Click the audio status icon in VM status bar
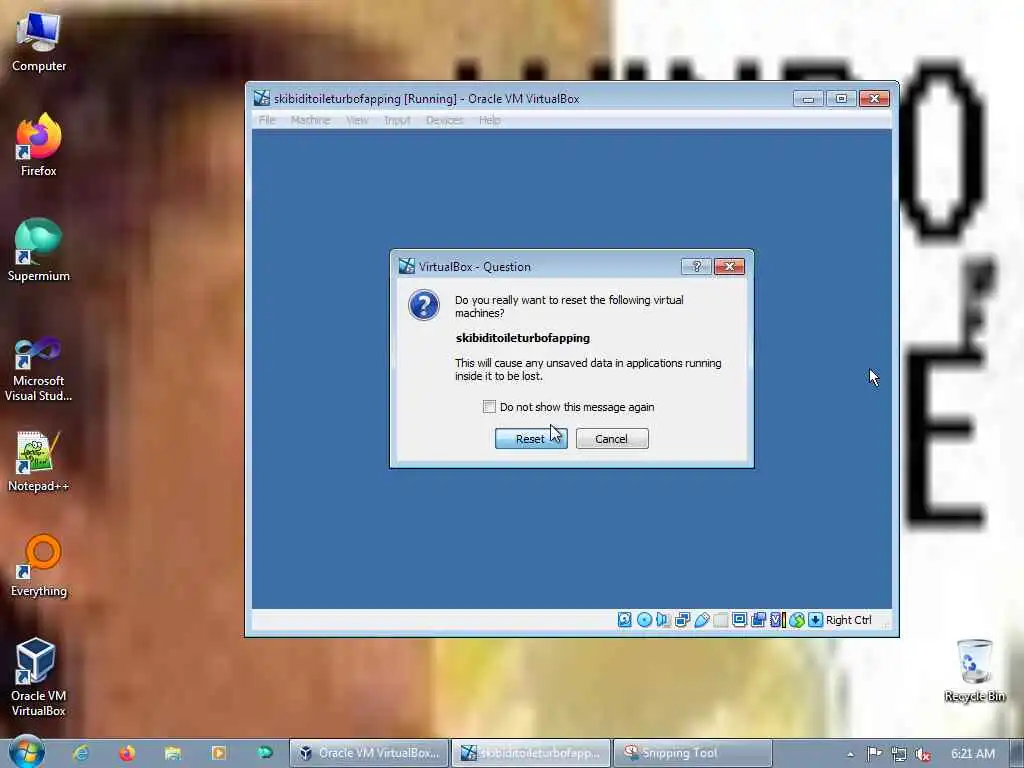 [663, 620]
